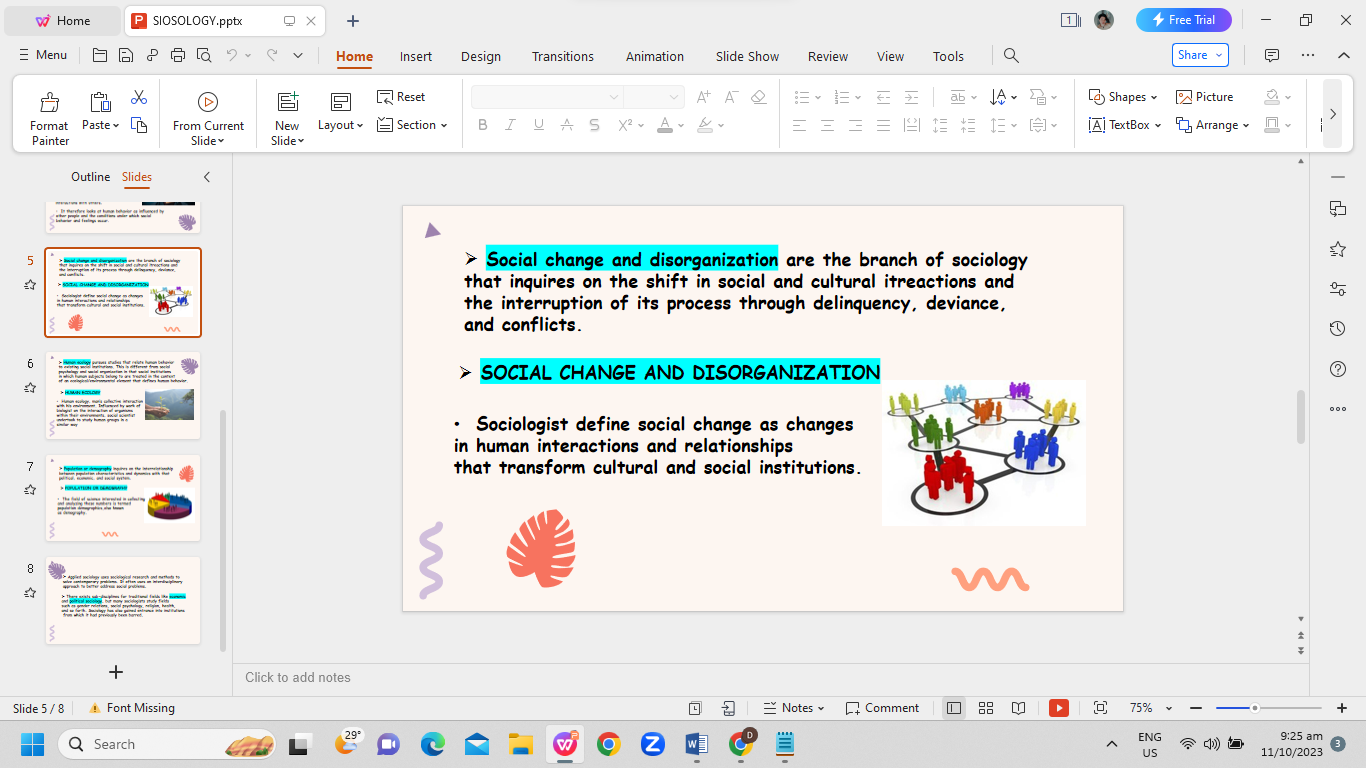Image resolution: width=1366 pixels, height=768 pixels.
Task: Adjust the zoom slider handle
Action: 1254,708
